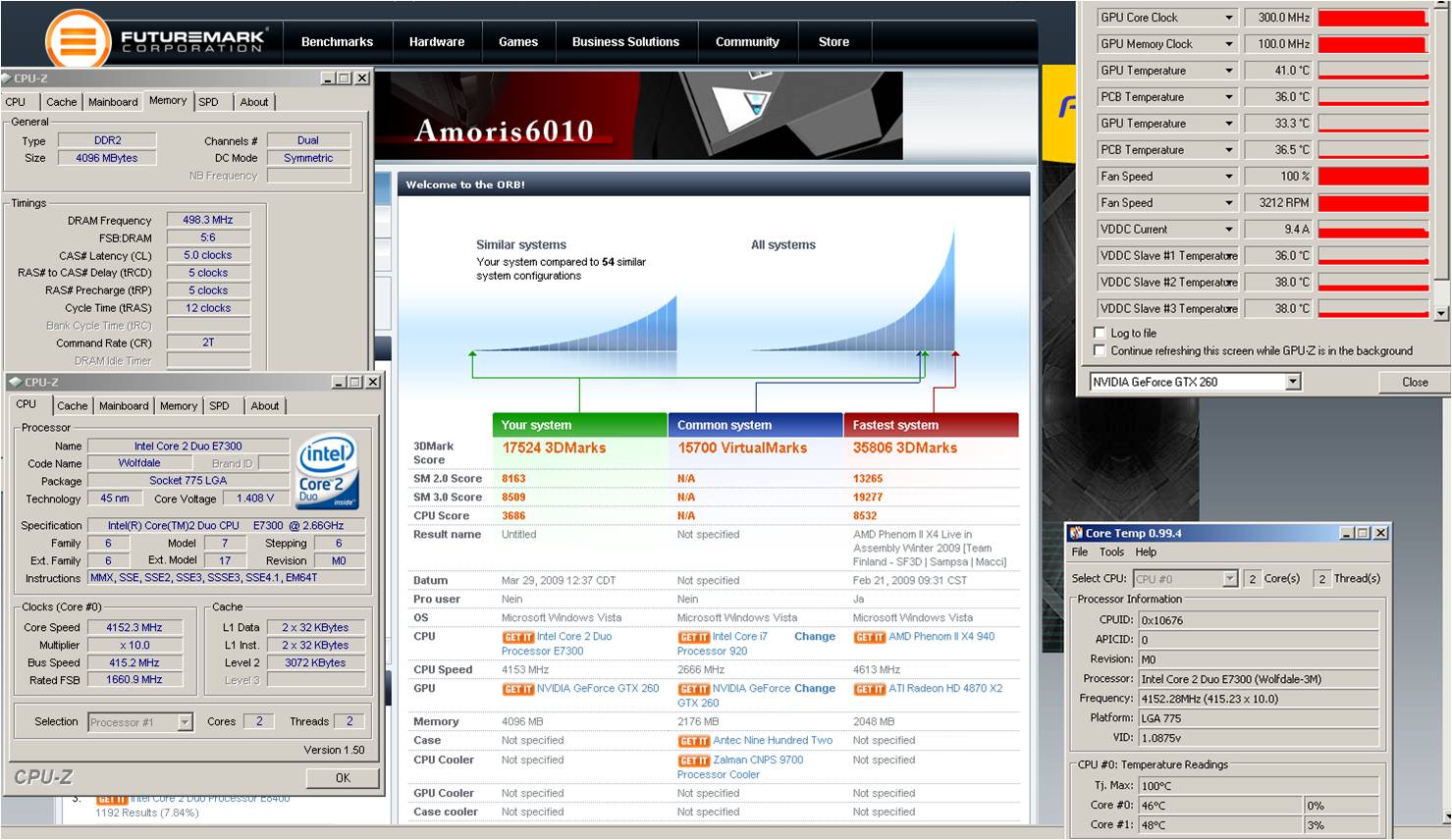Click the Games navigation item
The height and width of the screenshot is (840, 1452).
click(x=517, y=42)
